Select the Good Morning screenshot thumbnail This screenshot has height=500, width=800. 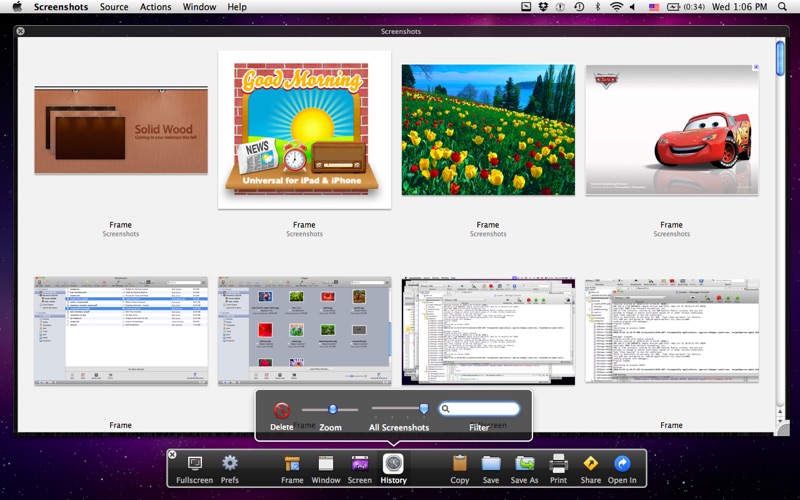(304, 130)
